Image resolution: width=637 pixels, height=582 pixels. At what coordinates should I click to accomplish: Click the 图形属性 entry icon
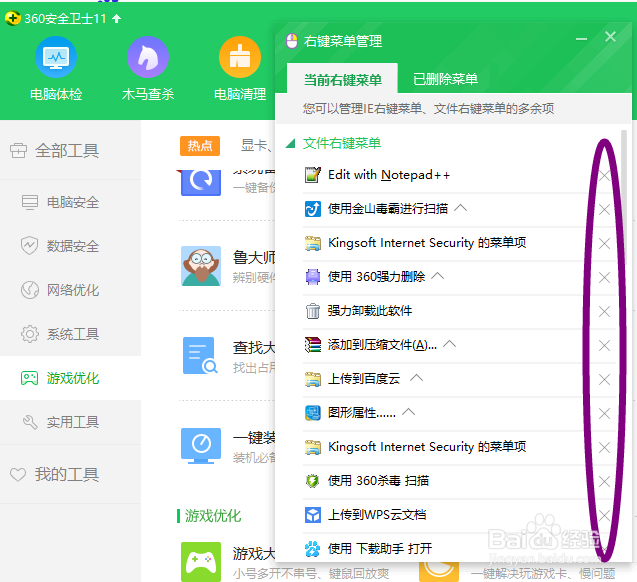tap(312, 413)
